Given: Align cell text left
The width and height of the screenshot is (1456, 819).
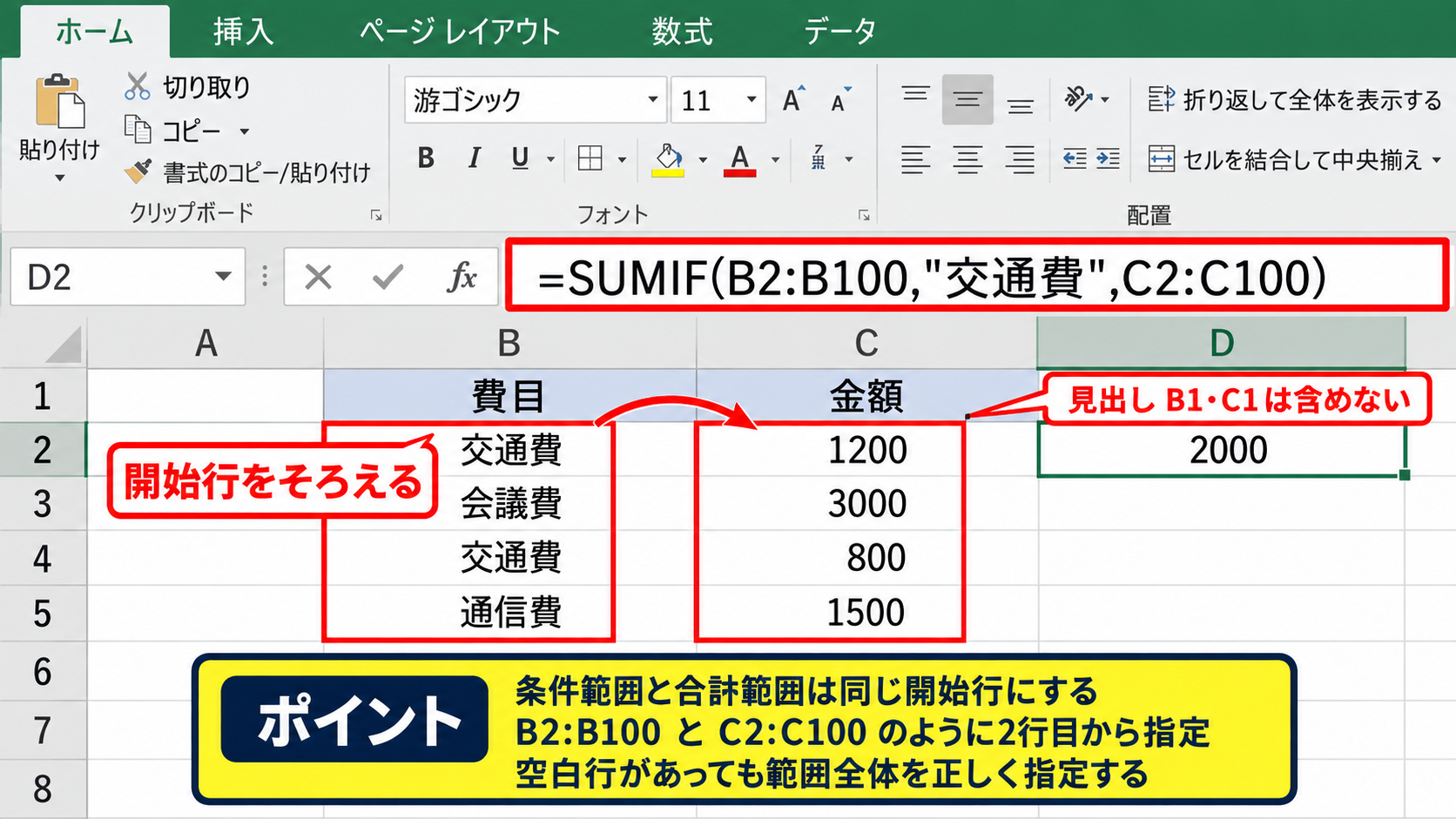Looking at the screenshot, I should click(x=915, y=159).
